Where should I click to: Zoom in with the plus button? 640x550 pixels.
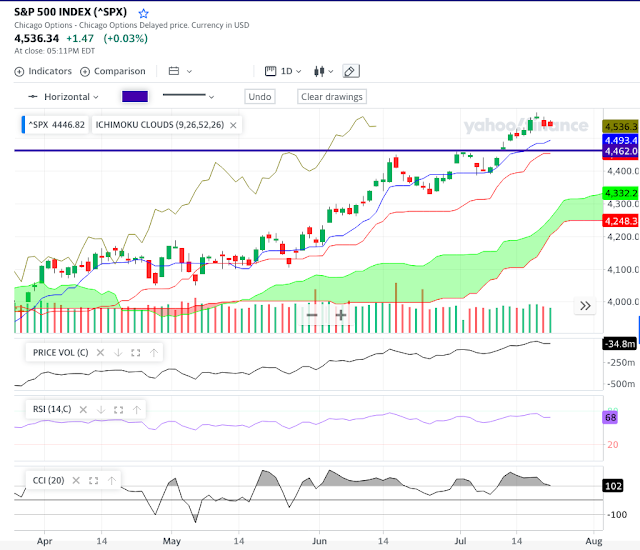[x=341, y=315]
